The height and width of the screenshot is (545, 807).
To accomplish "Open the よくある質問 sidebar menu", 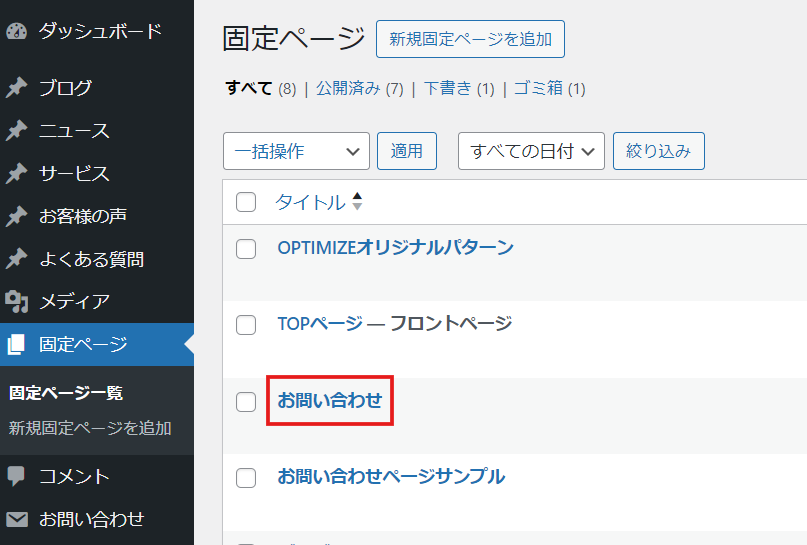I will [92, 259].
